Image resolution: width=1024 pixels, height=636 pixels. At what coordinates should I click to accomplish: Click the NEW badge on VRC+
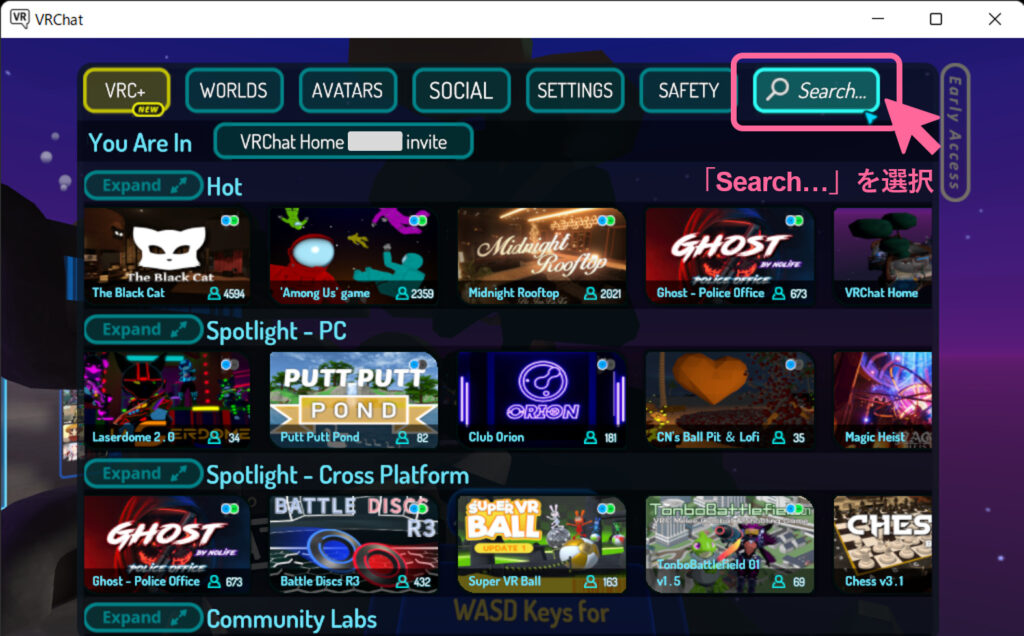pos(148,109)
